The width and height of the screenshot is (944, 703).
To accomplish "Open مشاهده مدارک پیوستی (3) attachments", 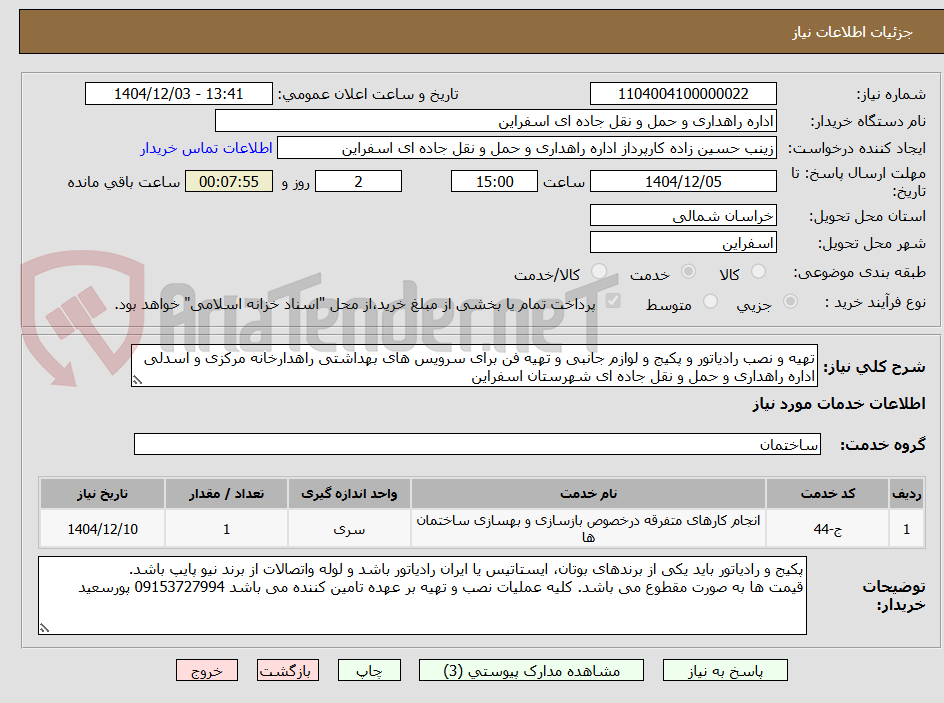I will point(531,670).
